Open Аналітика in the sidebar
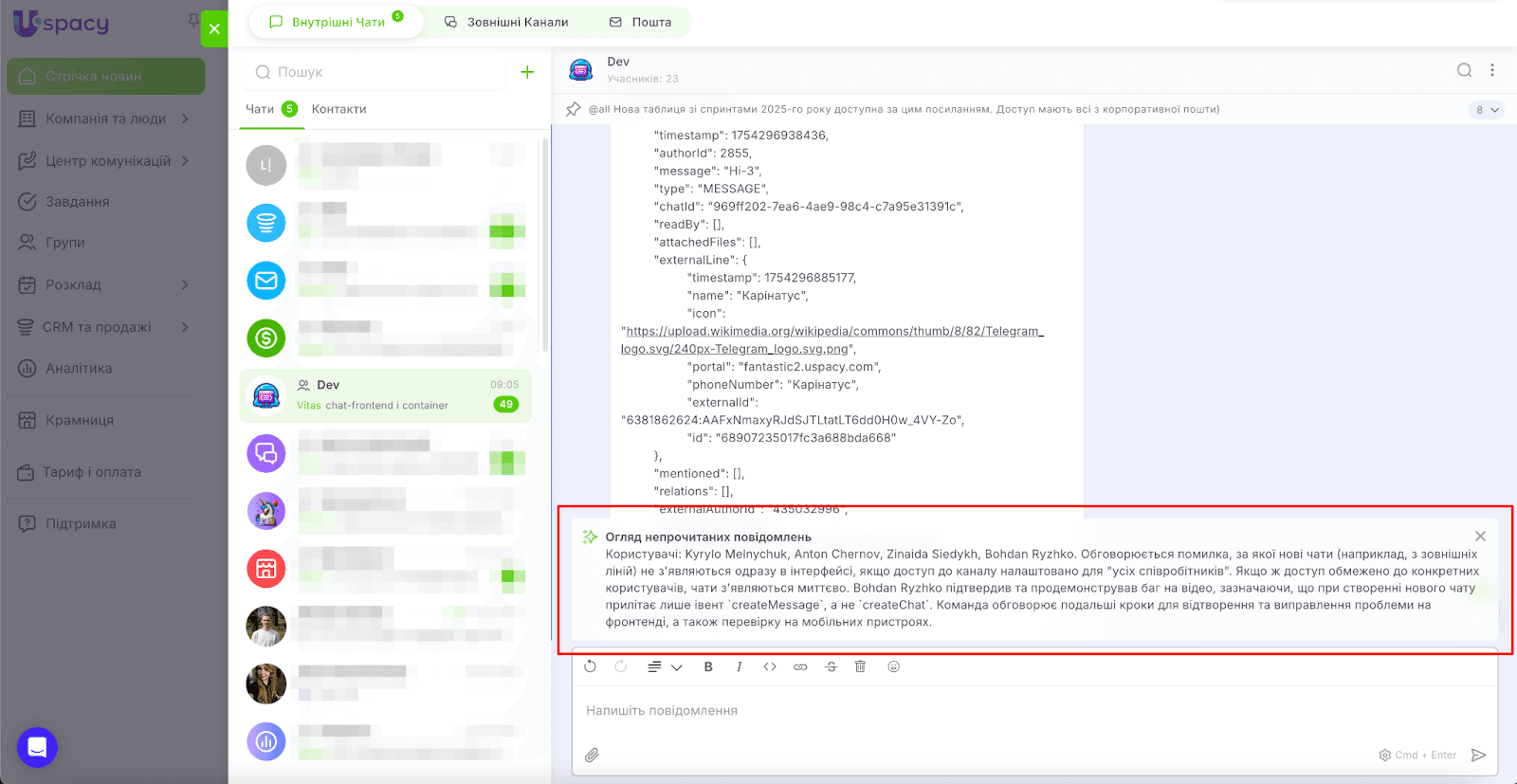 (65, 368)
